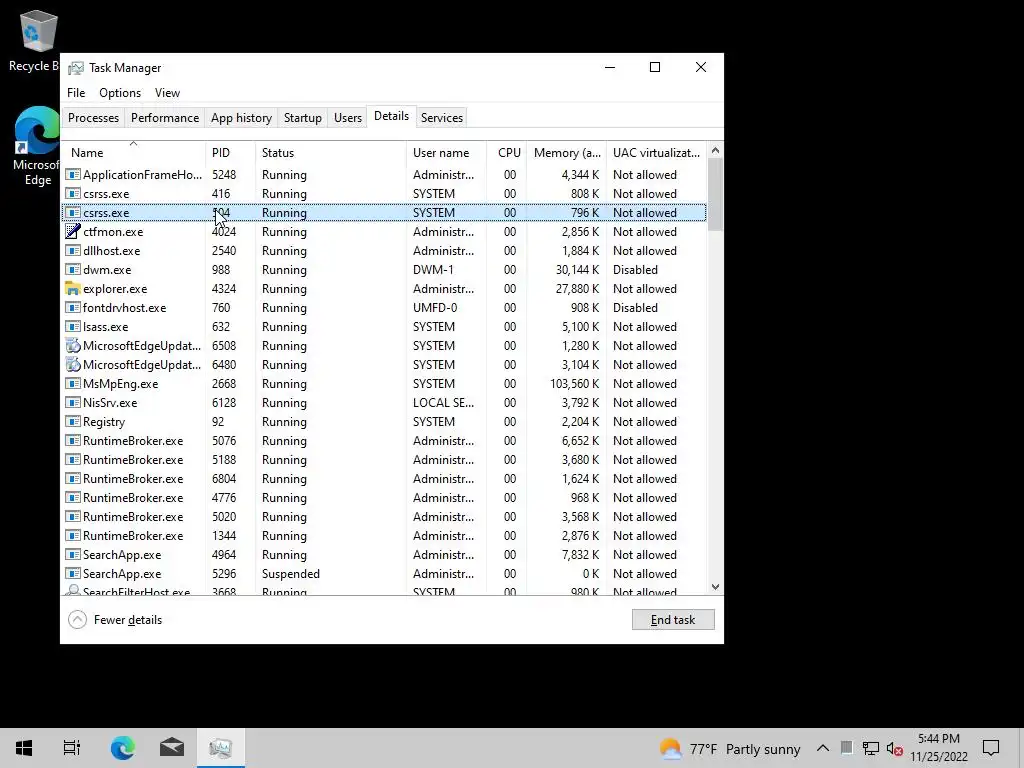Image resolution: width=1024 pixels, height=768 pixels.
Task: Click the muted volume tray icon
Action: tap(895, 748)
